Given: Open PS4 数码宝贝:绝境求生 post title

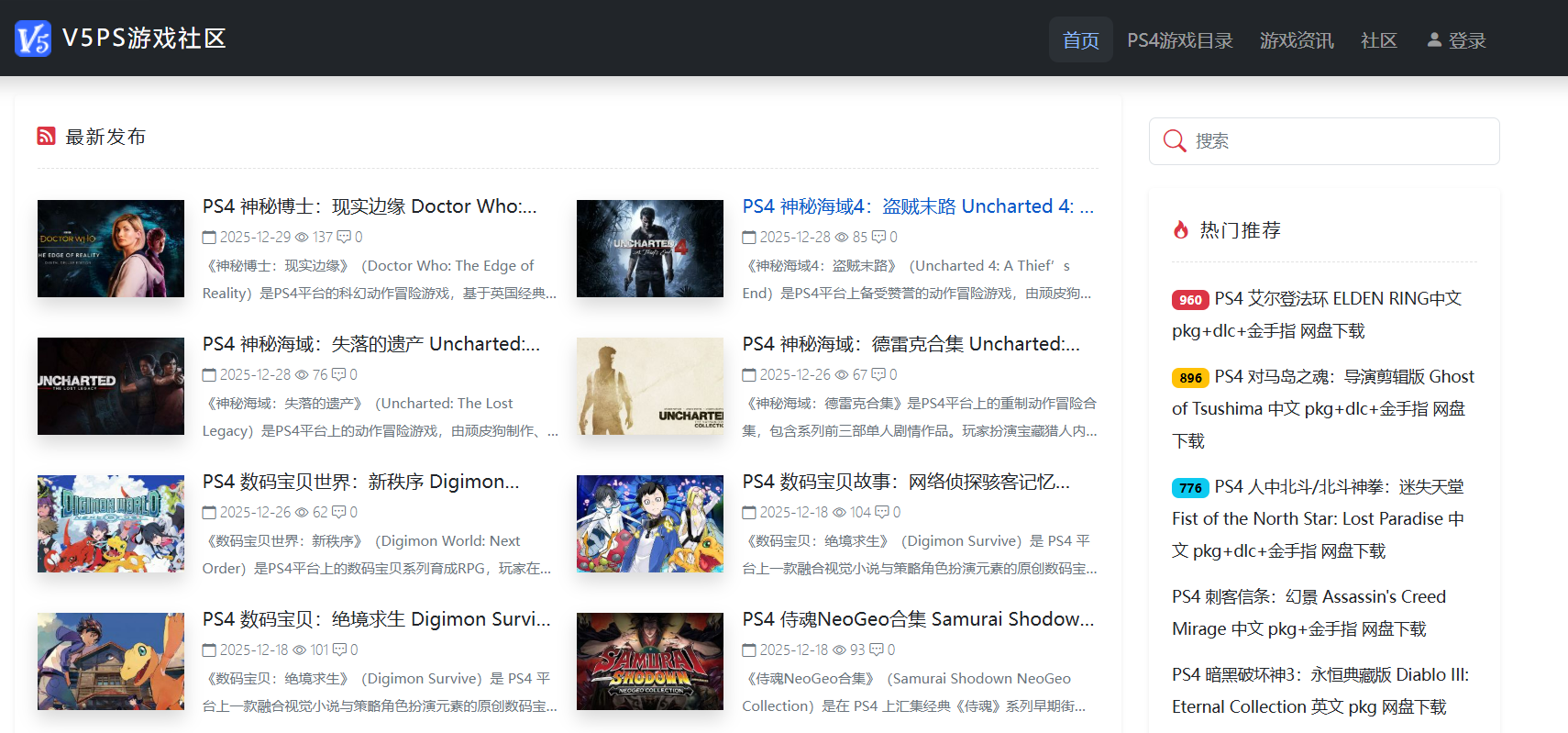Looking at the screenshot, I should tap(377, 619).
